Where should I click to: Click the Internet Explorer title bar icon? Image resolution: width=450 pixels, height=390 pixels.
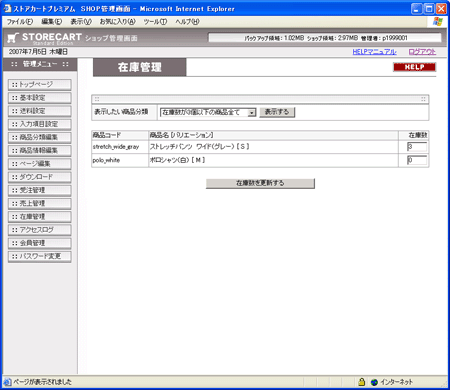7,9
